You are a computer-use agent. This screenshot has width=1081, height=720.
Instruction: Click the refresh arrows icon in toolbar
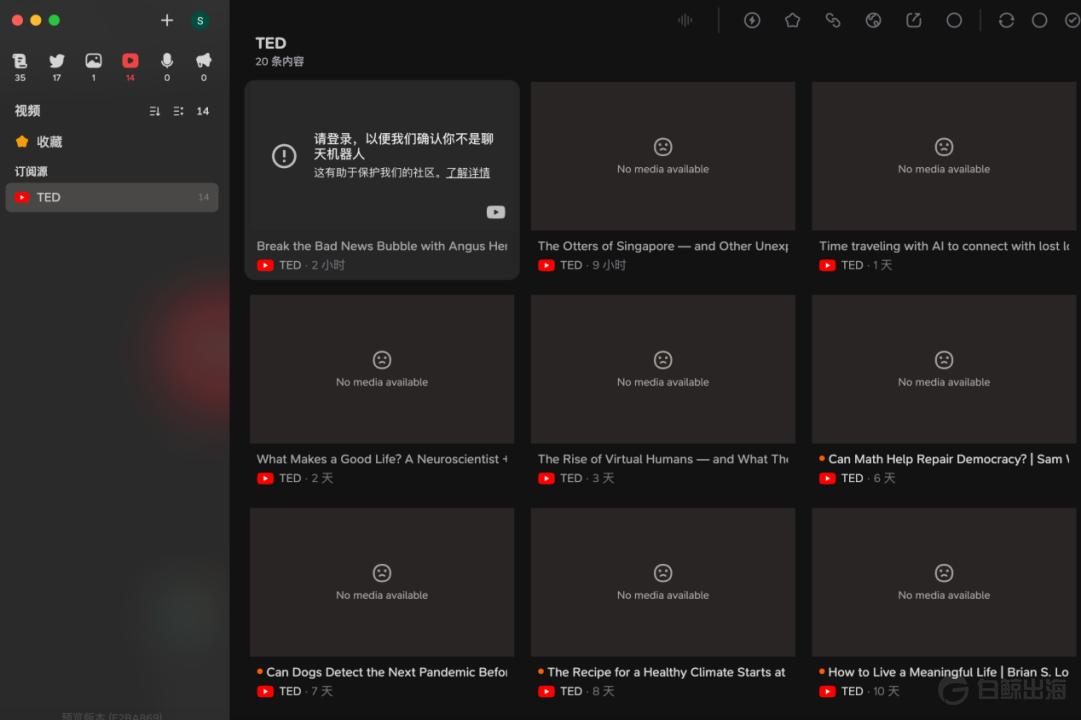point(1006,20)
